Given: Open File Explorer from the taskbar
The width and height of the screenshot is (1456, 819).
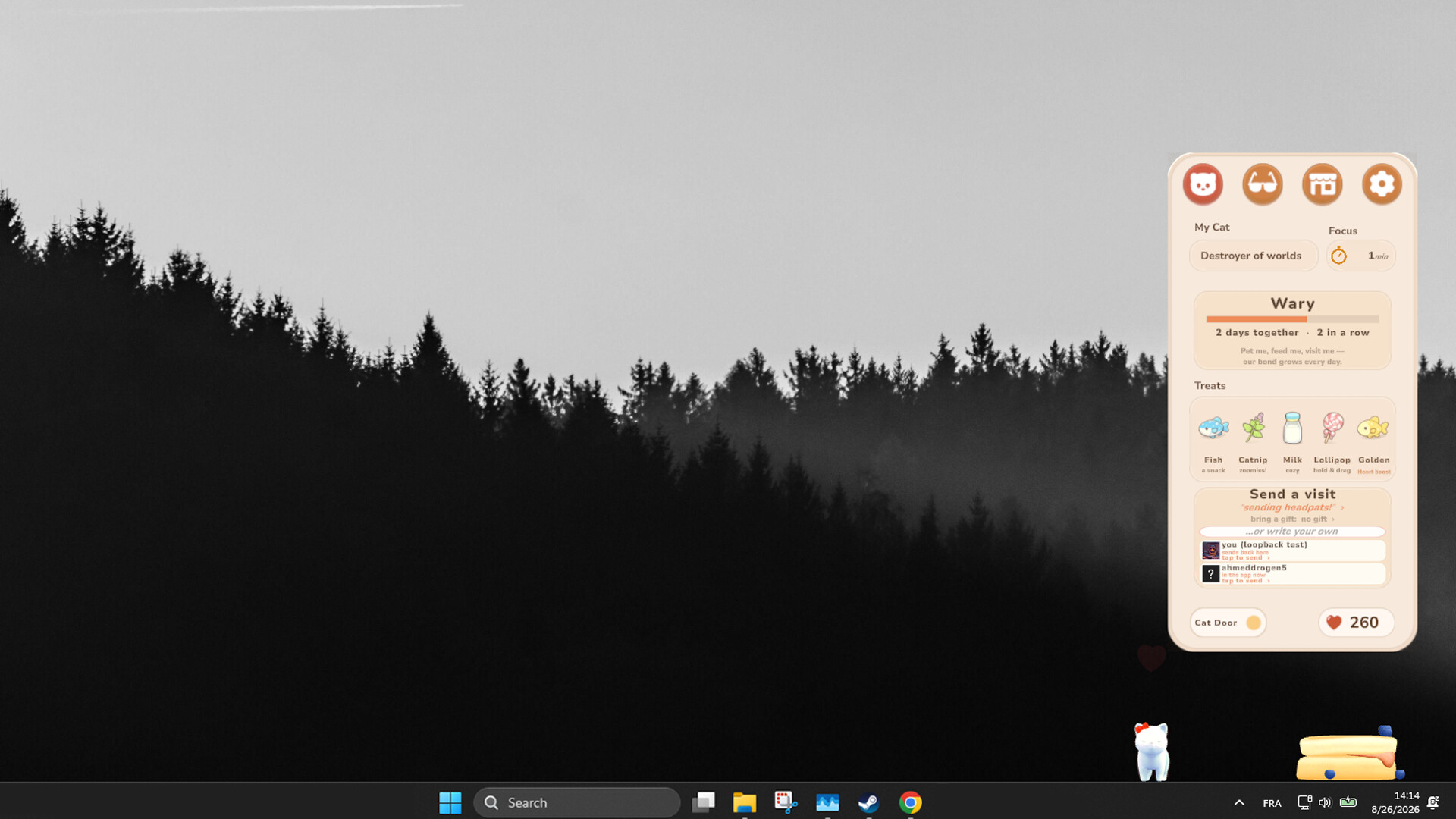Looking at the screenshot, I should tap(745, 802).
